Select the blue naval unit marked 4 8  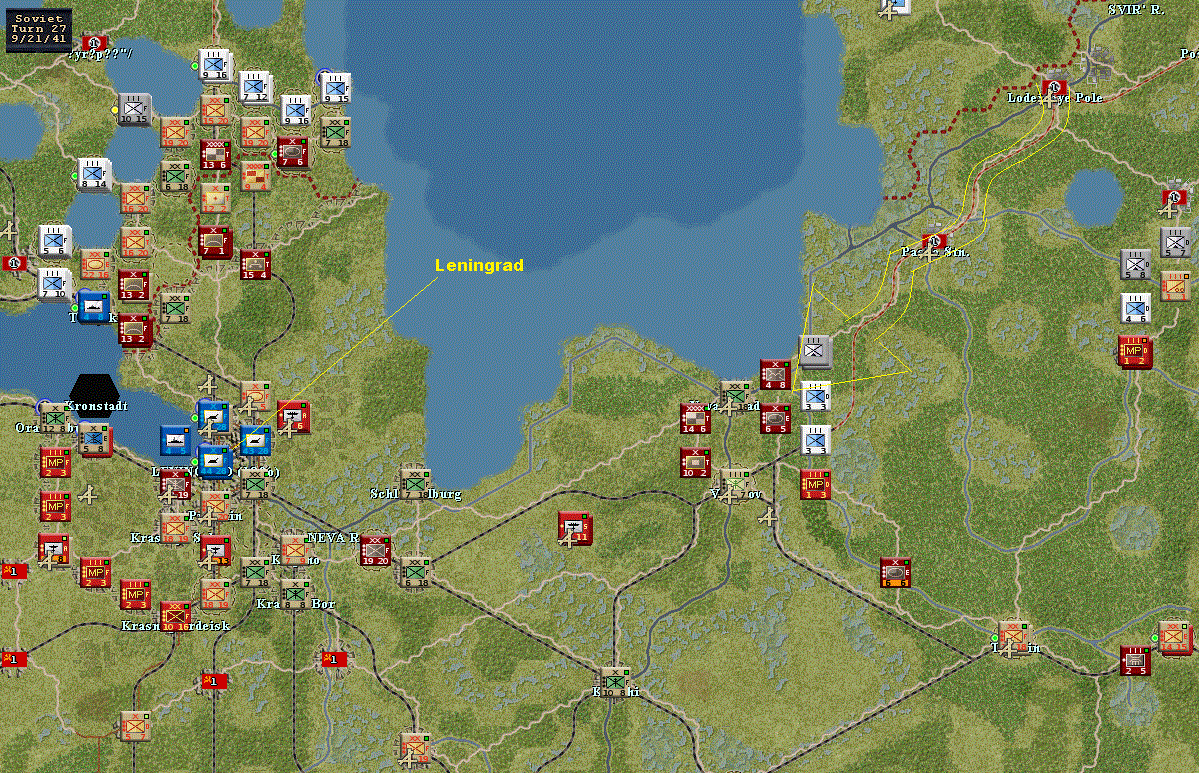click(x=95, y=306)
